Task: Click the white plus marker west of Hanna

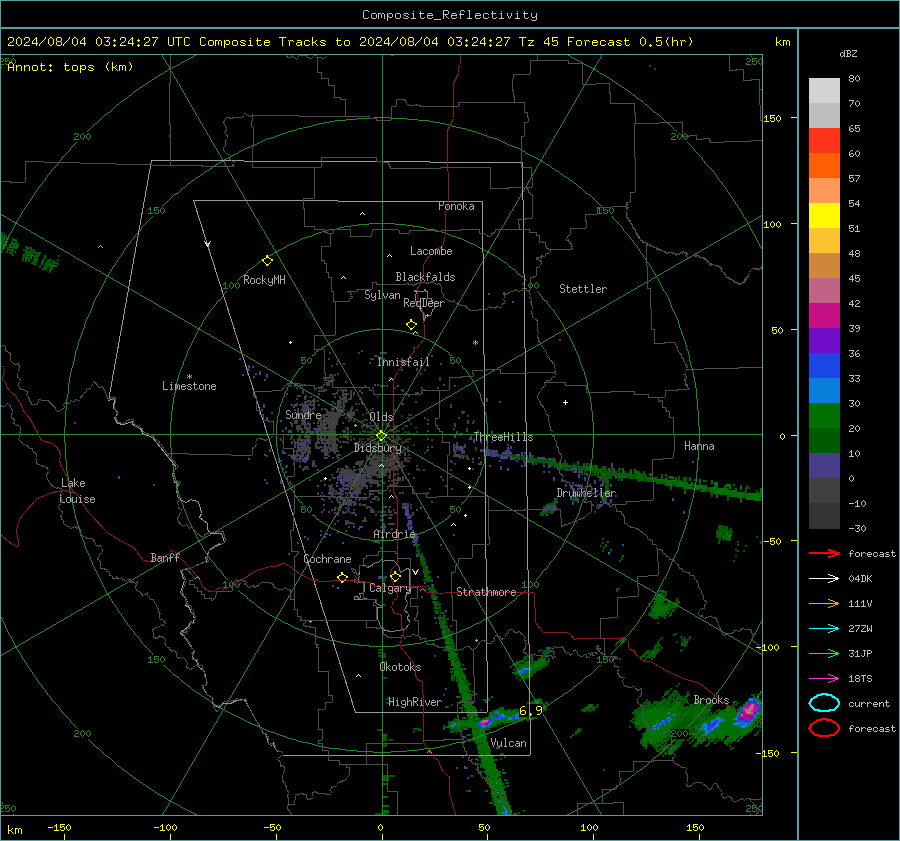Action: pyautogui.click(x=565, y=402)
